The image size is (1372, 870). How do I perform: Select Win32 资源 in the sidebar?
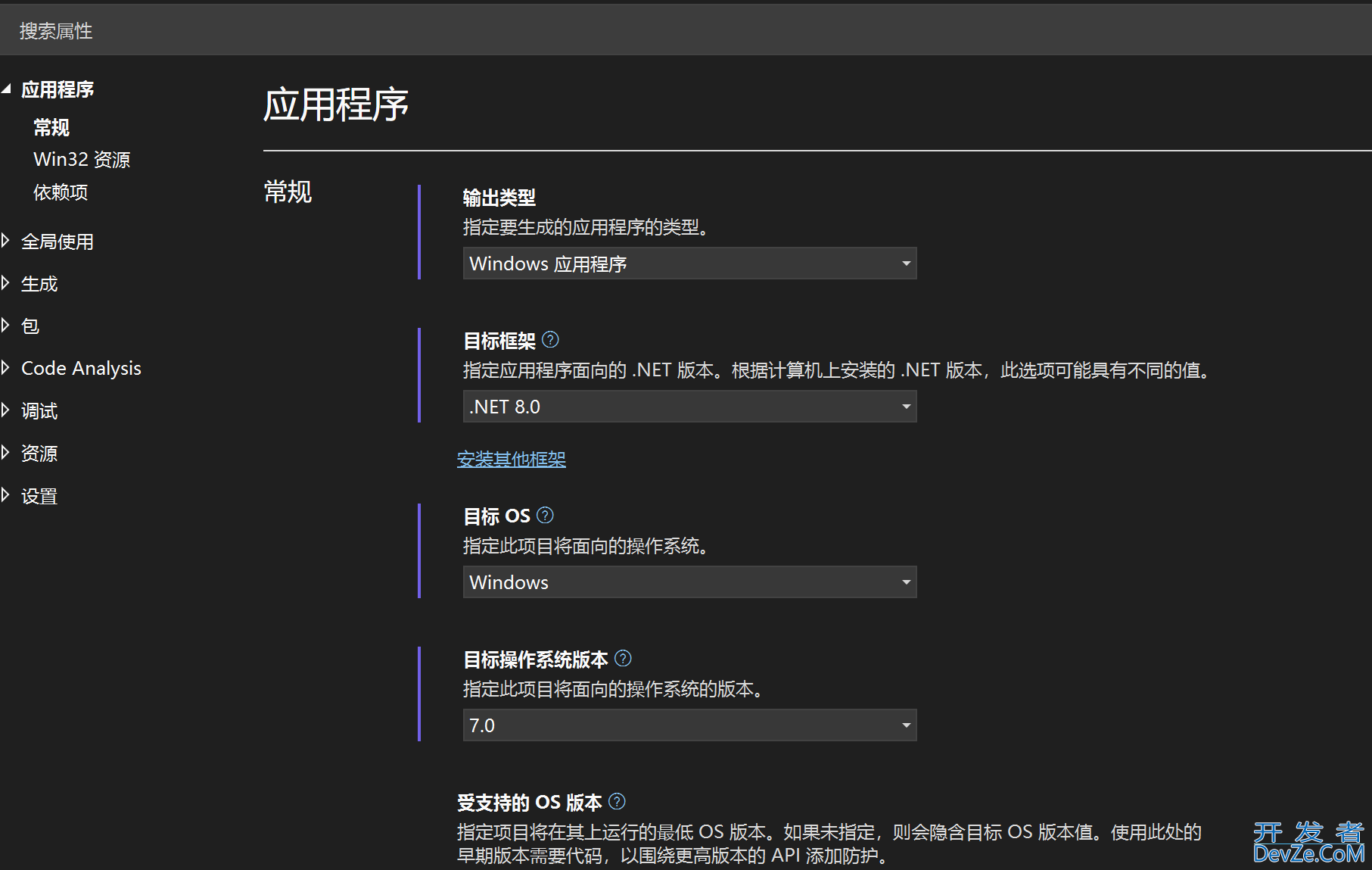pyautogui.click(x=82, y=160)
